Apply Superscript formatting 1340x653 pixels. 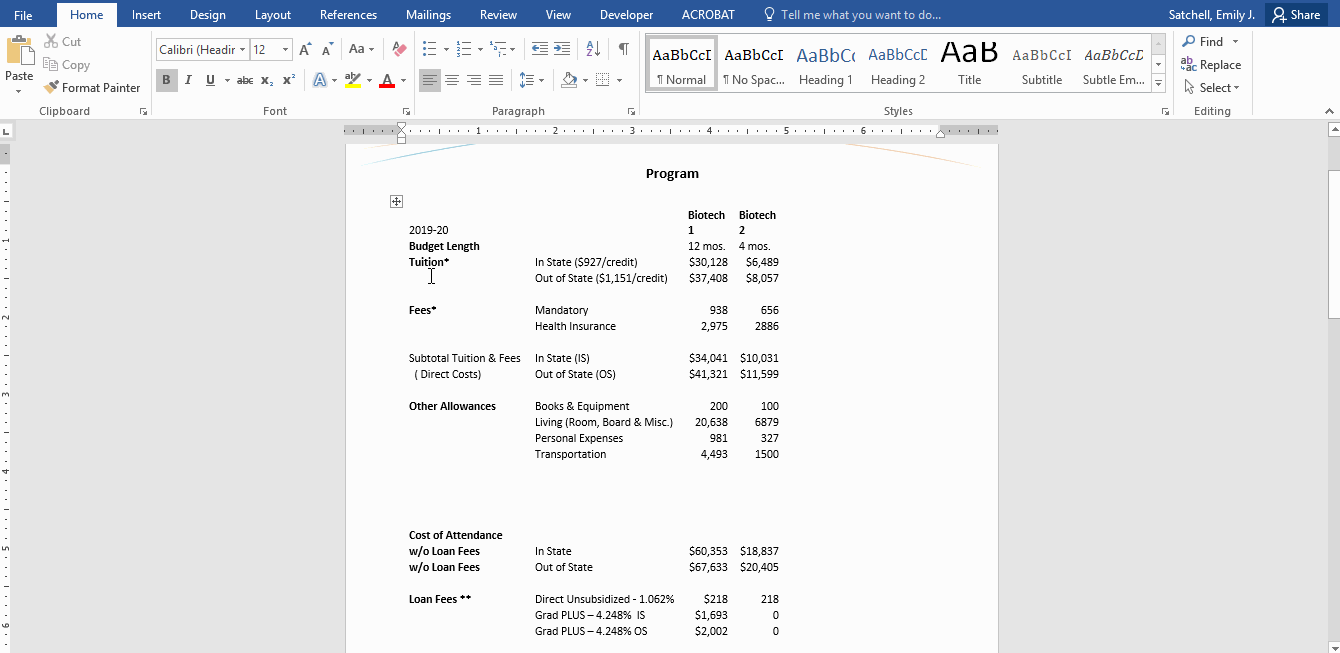click(287, 80)
